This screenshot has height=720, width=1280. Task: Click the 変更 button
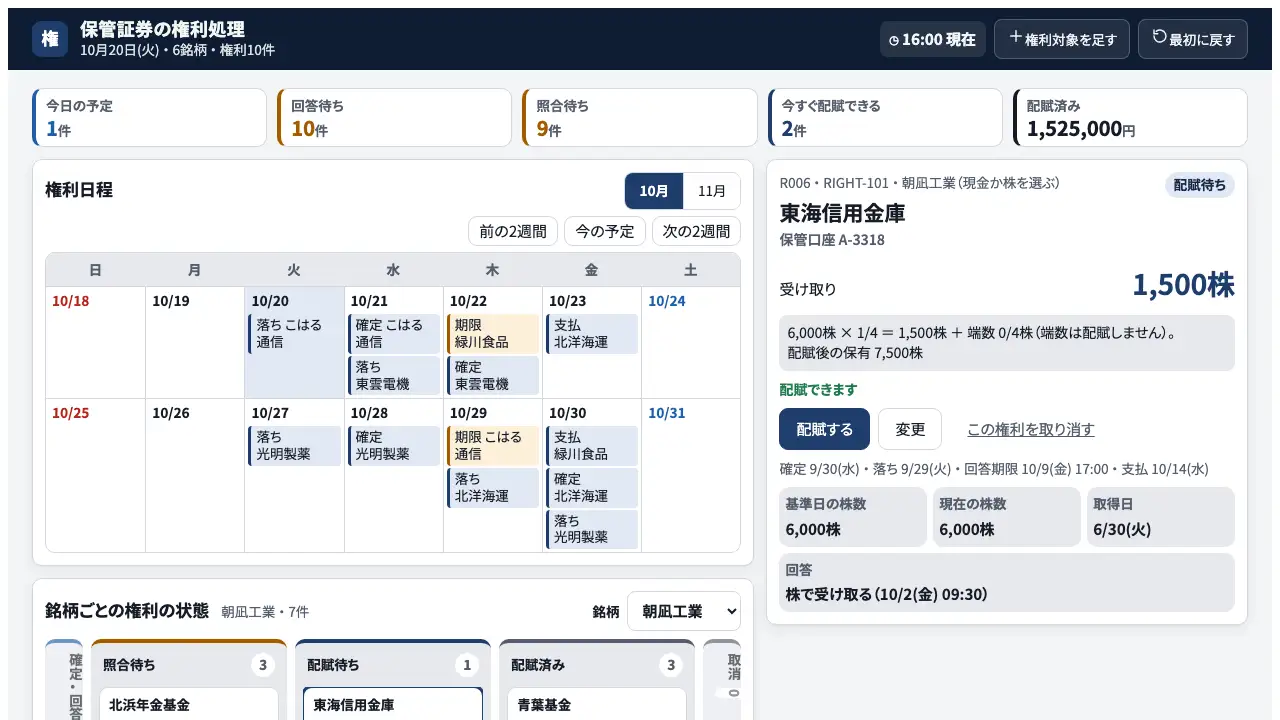(x=910, y=429)
